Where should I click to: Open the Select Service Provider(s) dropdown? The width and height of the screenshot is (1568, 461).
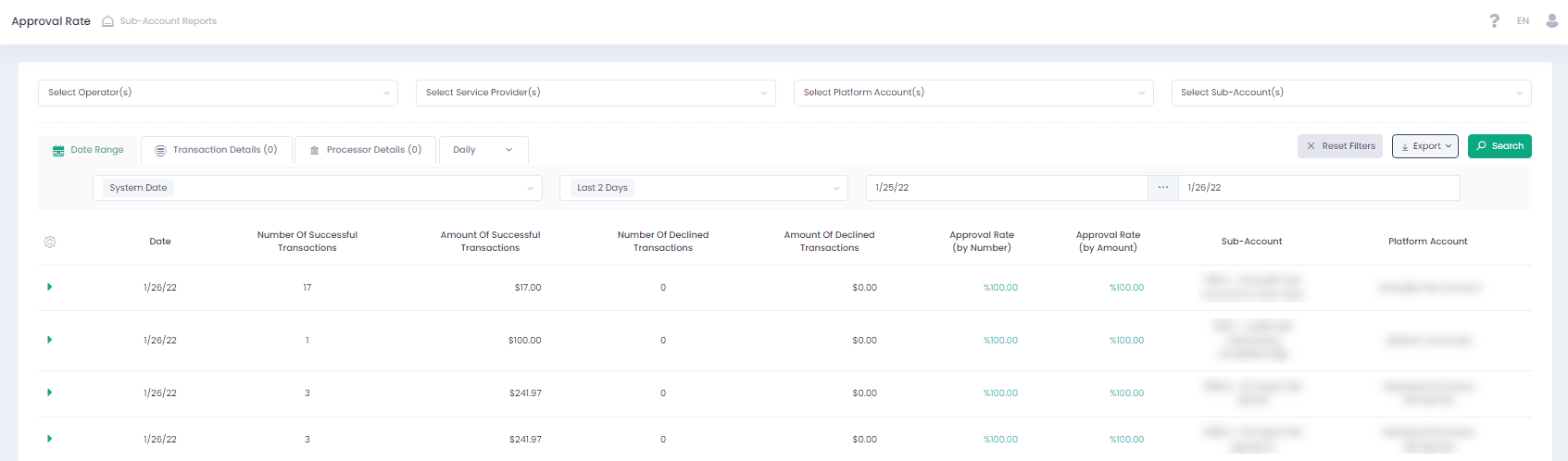pyautogui.click(x=596, y=93)
